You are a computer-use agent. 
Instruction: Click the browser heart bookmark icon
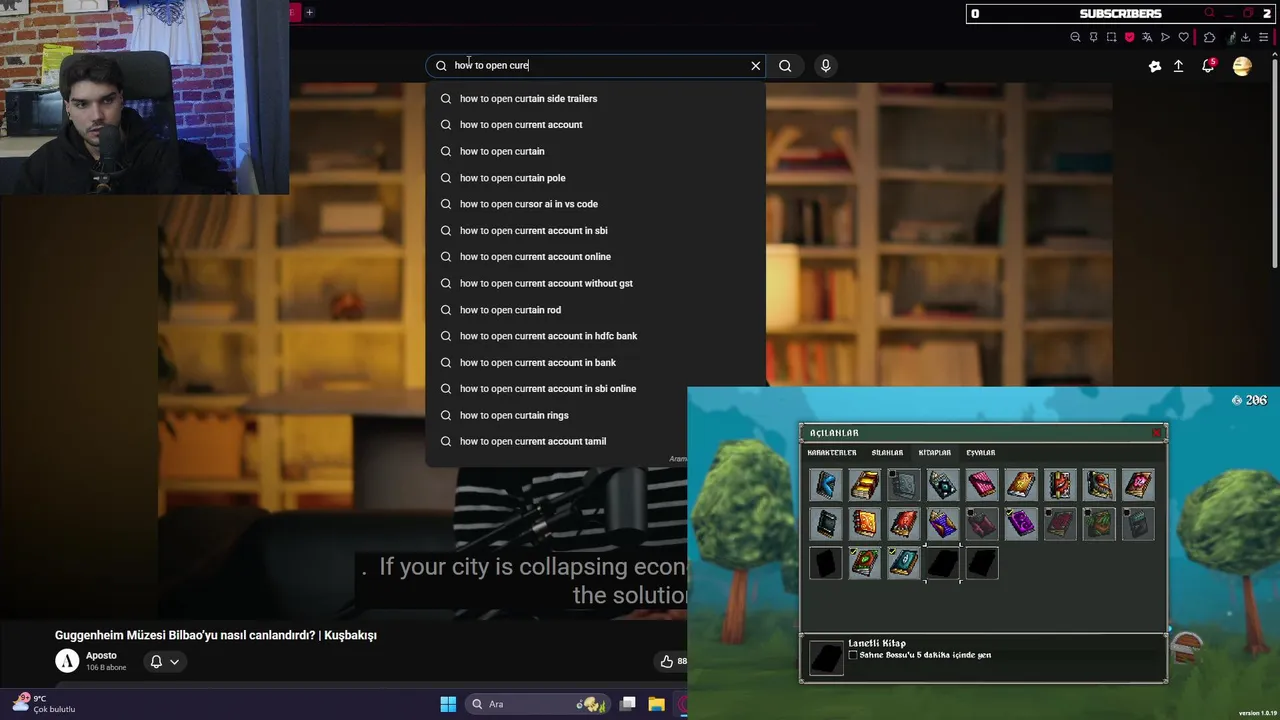point(1184,37)
